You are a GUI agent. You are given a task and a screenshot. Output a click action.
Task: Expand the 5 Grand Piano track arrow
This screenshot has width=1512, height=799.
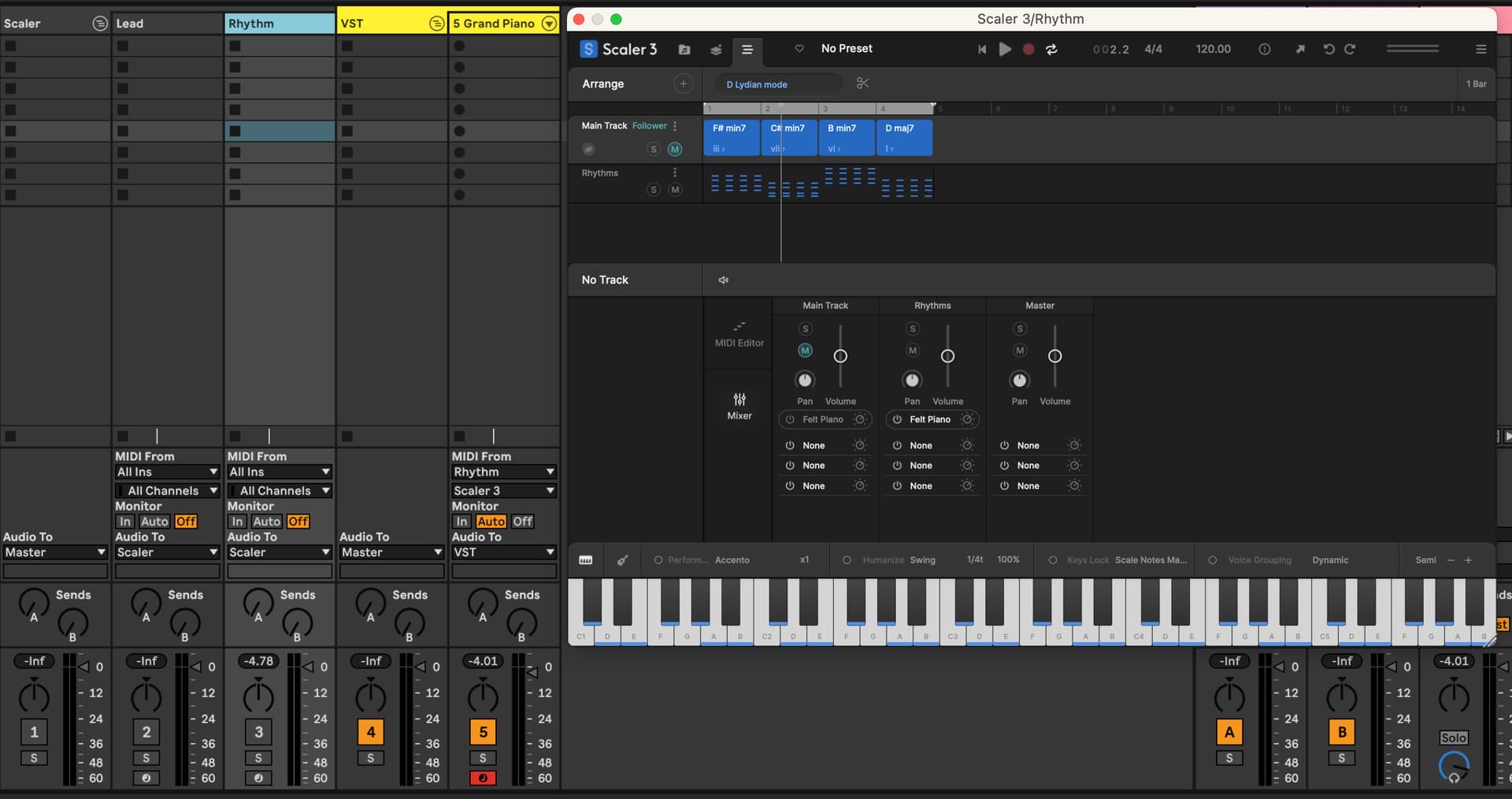tap(549, 24)
